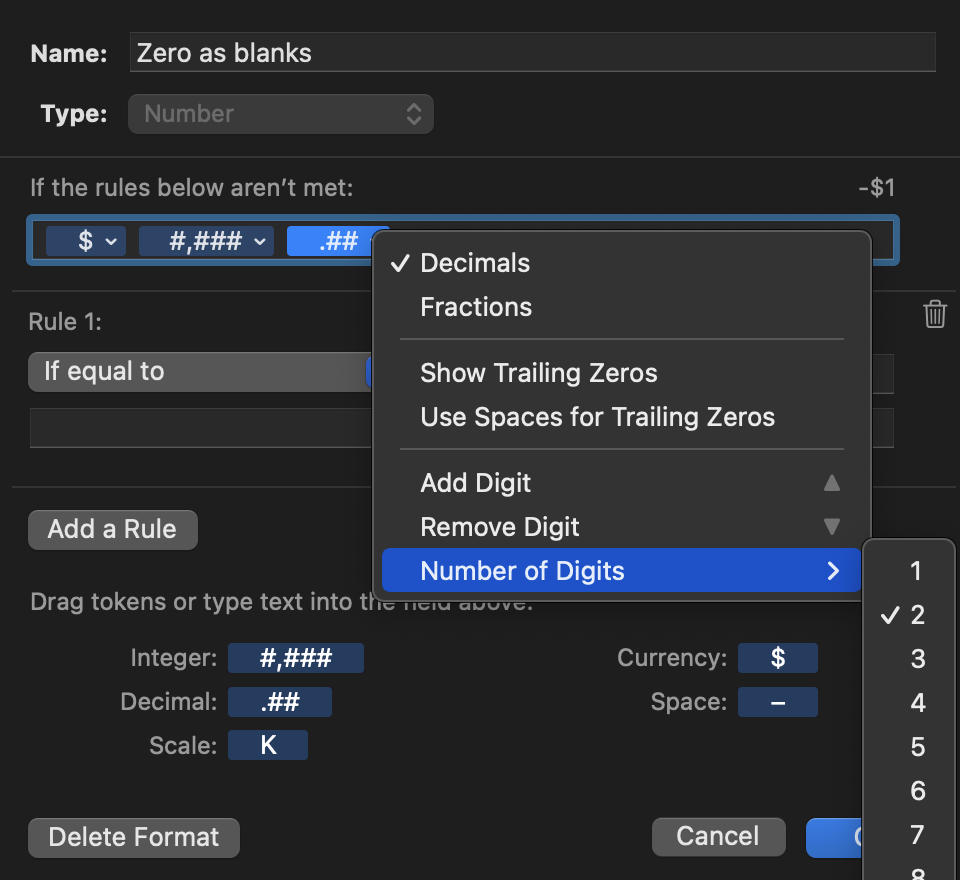Click the Currency $ token in palette
Image resolution: width=960 pixels, height=880 pixels.
point(777,658)
